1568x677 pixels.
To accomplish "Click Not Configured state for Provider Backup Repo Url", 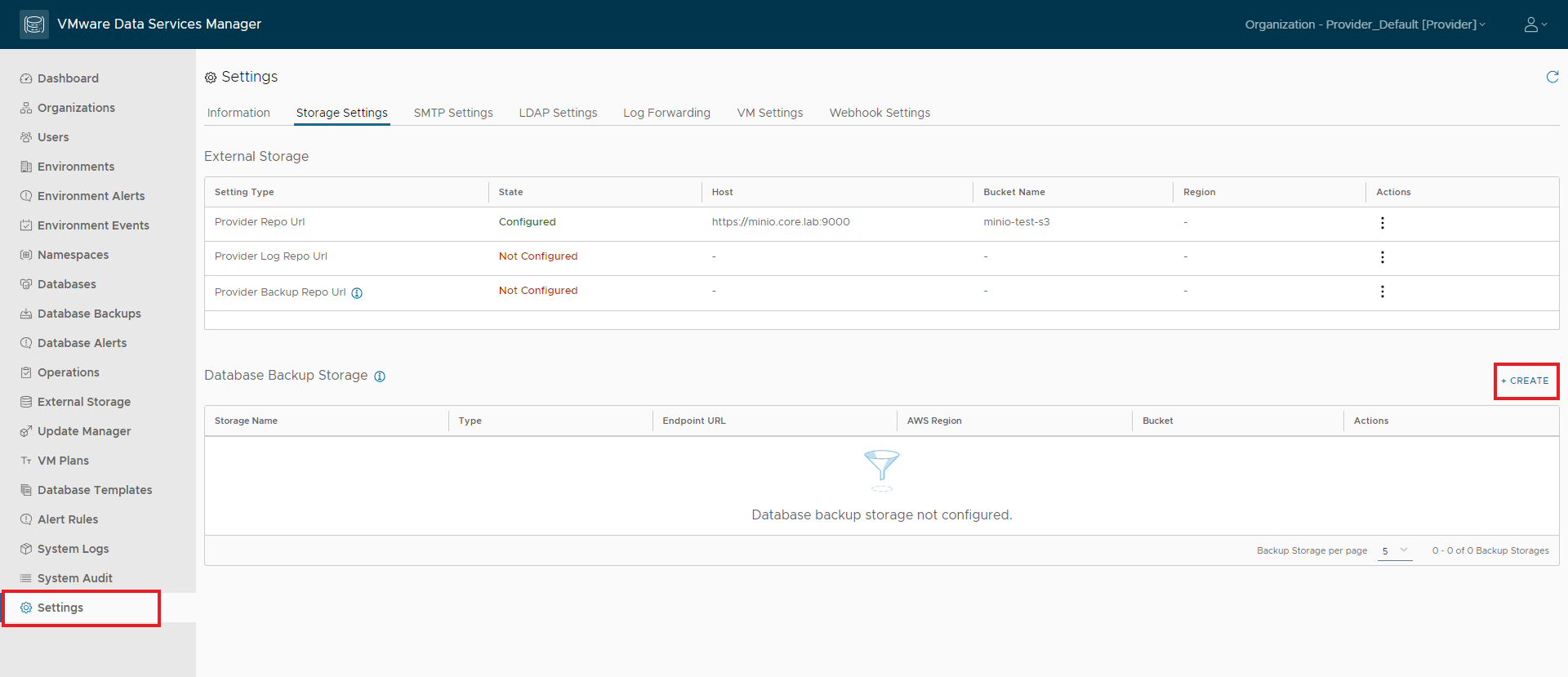I will (538, 291).
